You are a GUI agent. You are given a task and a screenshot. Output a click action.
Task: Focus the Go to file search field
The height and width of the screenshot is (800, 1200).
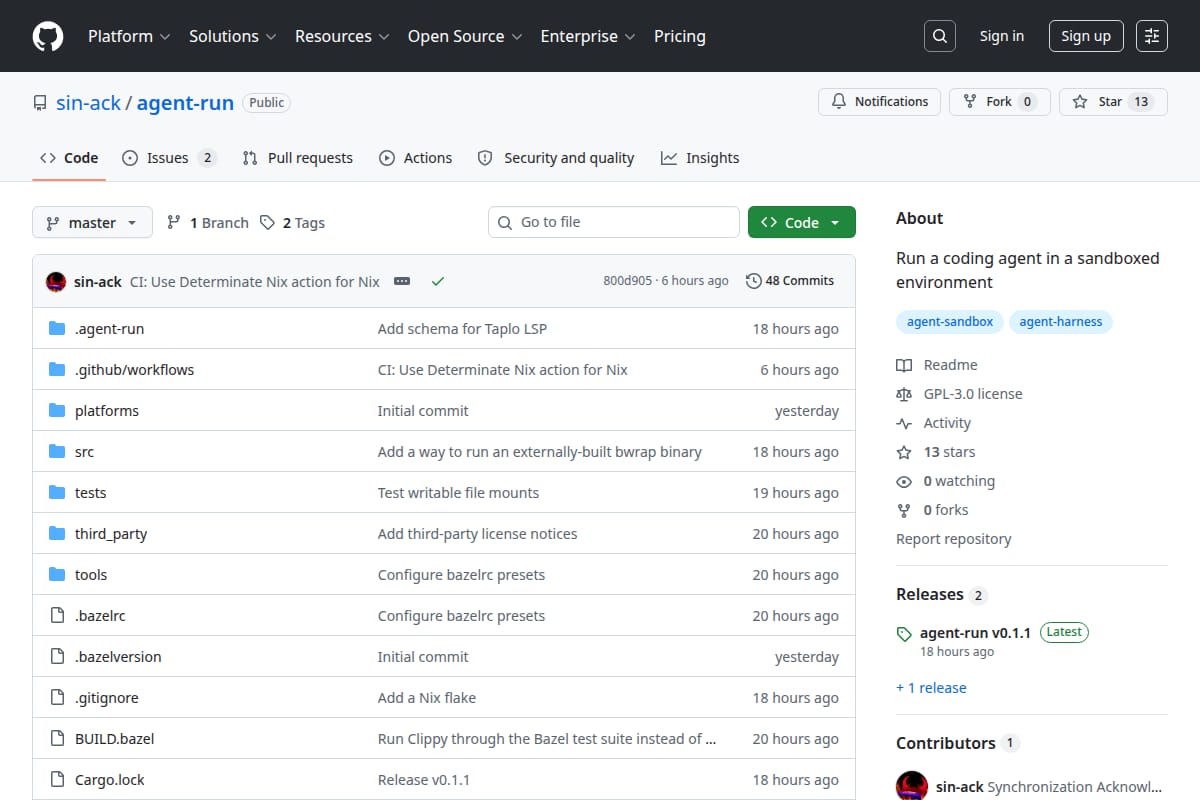point(614,222)
